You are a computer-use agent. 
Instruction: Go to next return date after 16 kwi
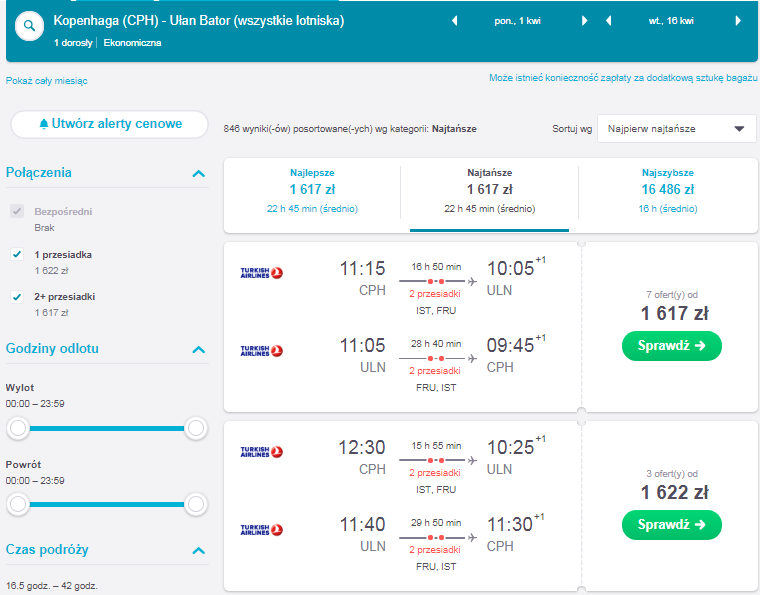(x=738, y=21)
